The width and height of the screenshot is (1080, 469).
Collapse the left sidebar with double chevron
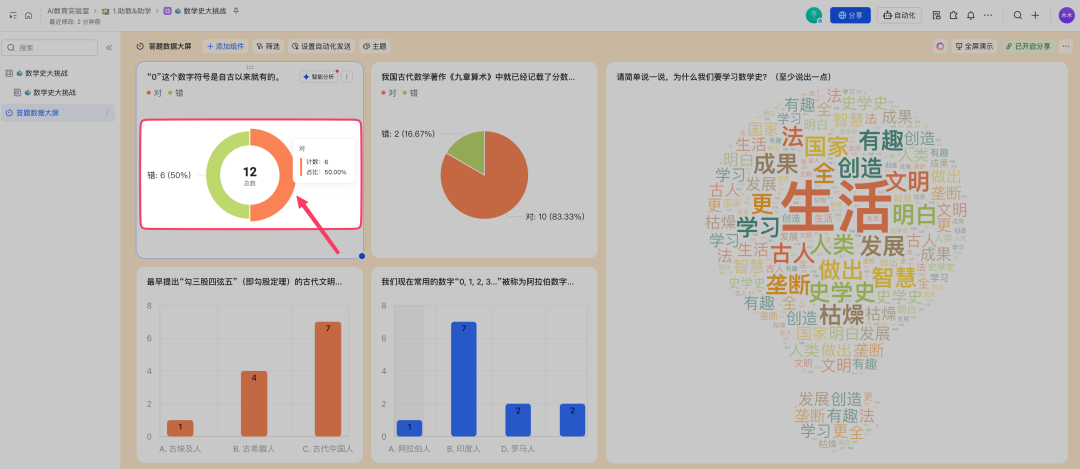(109, 47)
